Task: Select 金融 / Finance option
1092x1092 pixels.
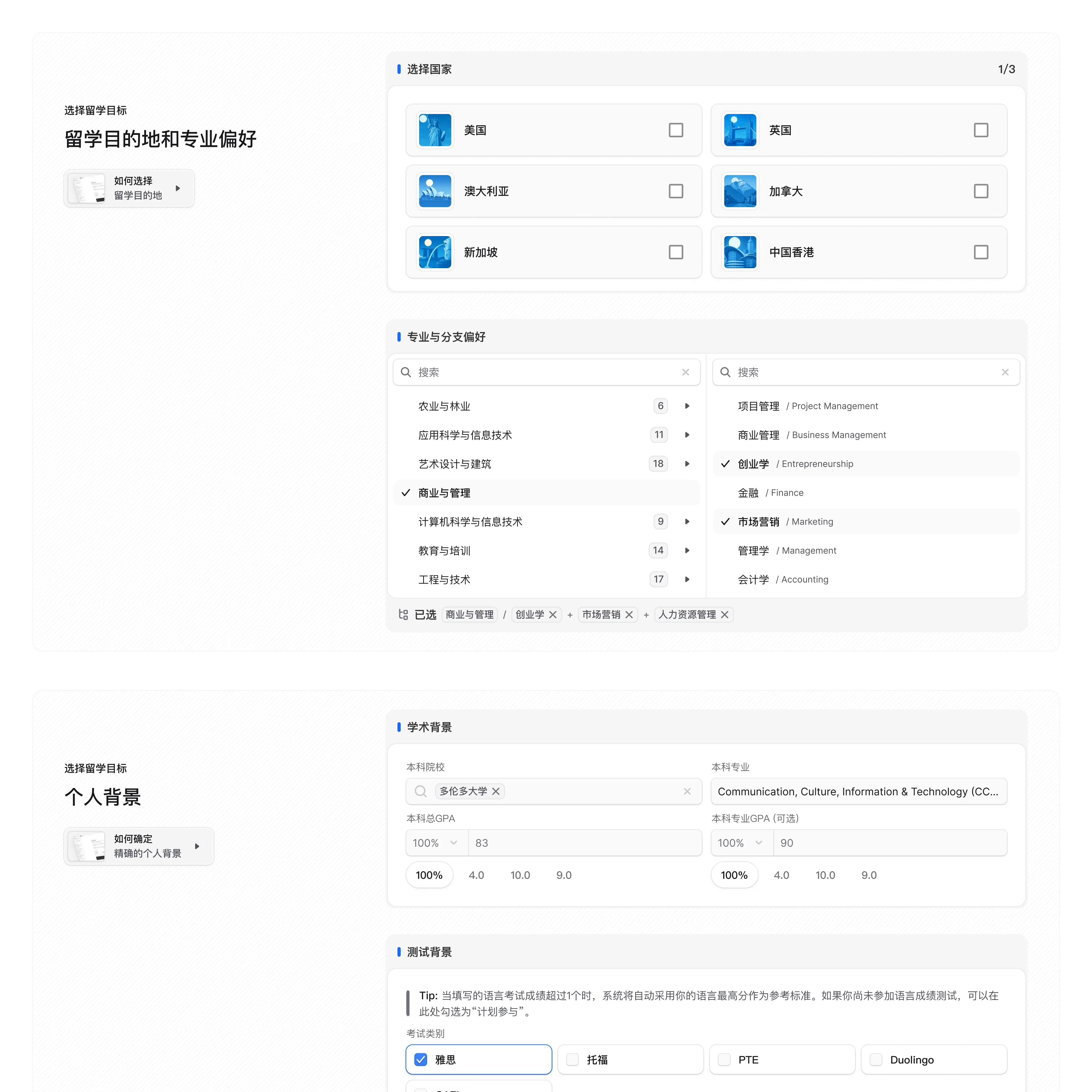Action: [x=866, y=492]
